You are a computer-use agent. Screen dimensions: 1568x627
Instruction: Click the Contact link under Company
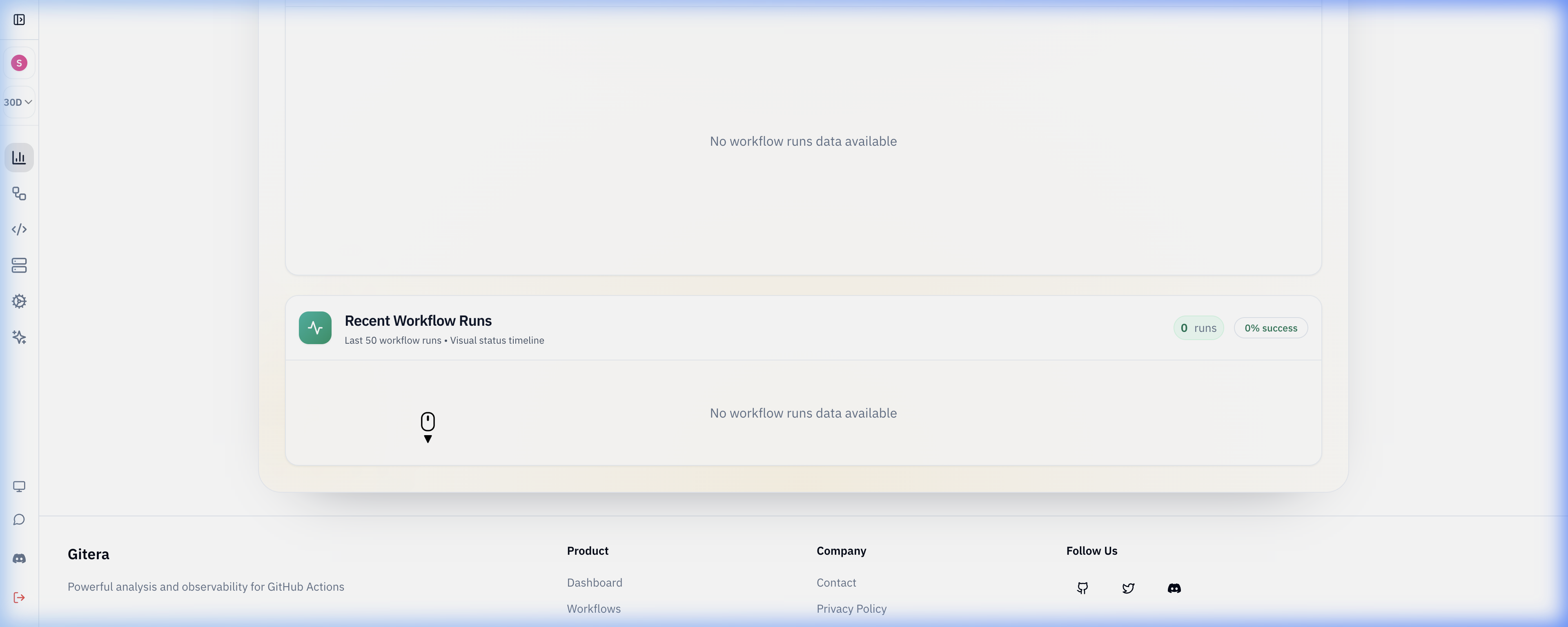click(x=836, y=582)
